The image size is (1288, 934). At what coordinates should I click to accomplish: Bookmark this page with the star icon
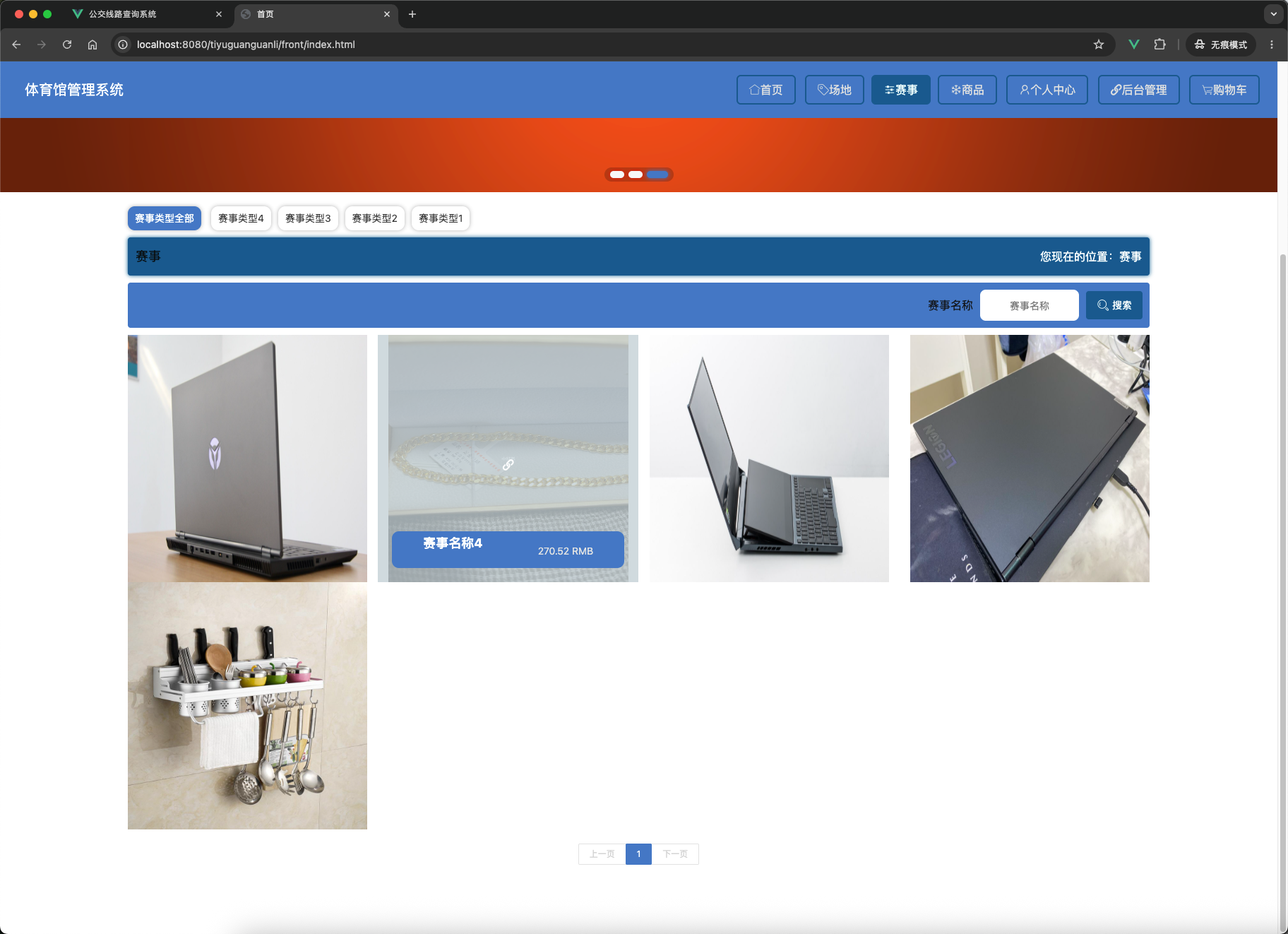[x=1099, y=45]
